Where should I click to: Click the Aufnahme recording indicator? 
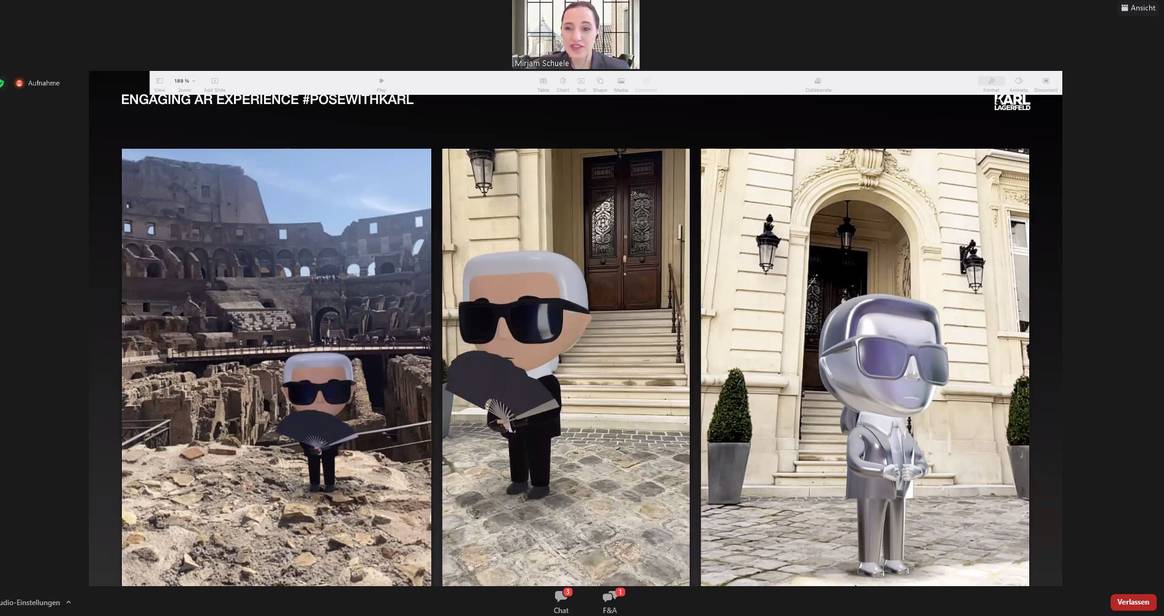point(38,83)
